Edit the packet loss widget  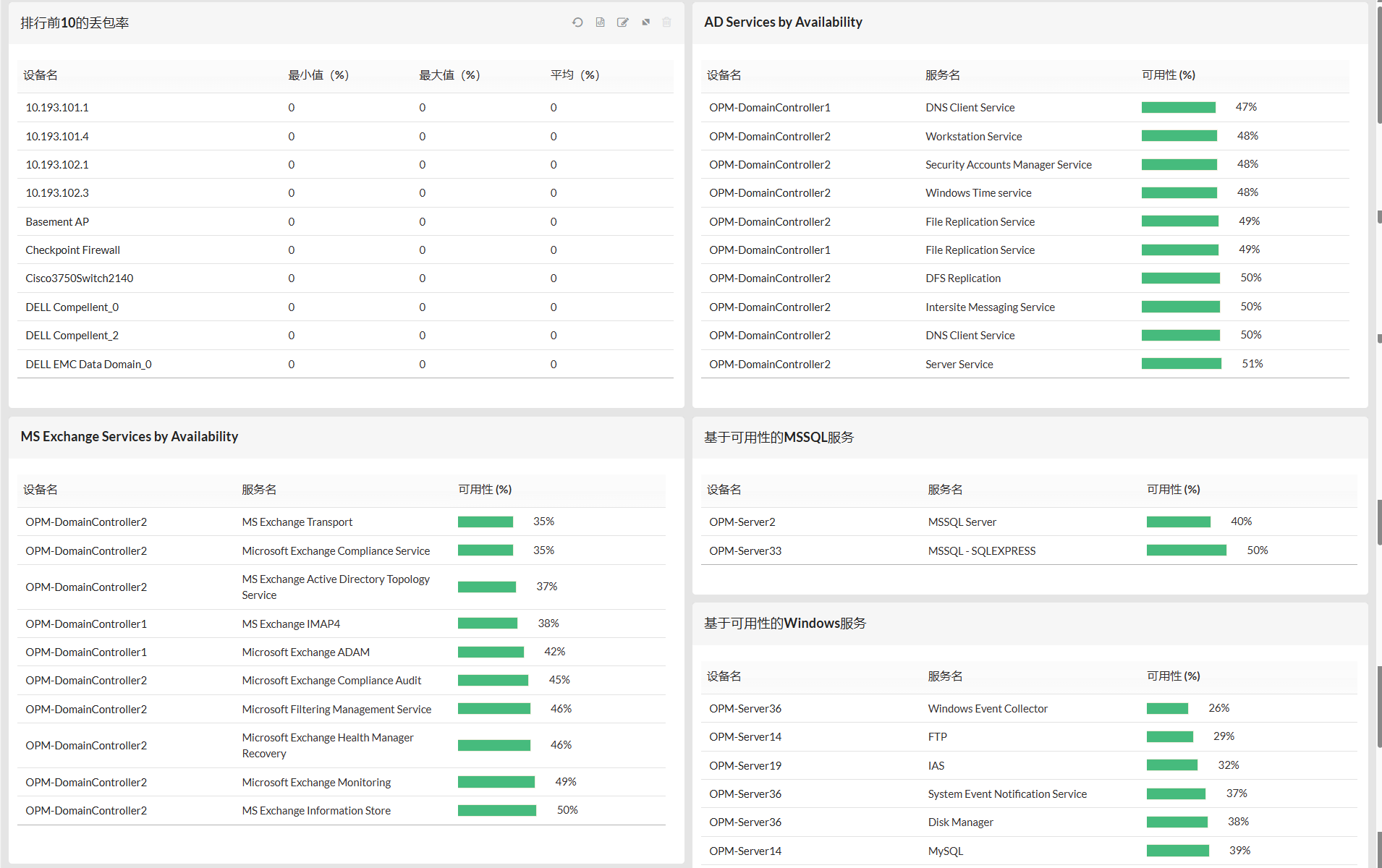tap(622, 22)
